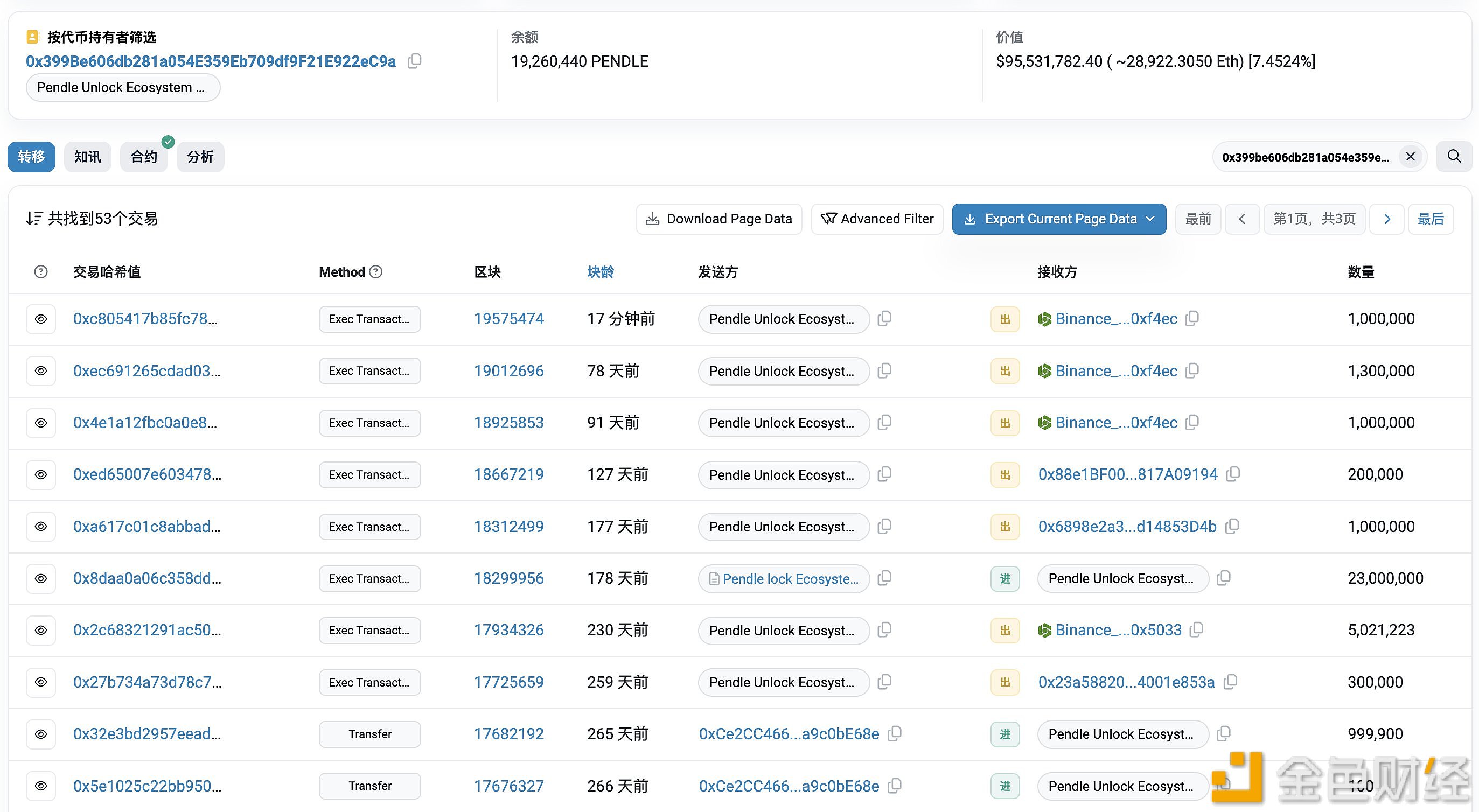Click the sort icon beside transaction count

[x=34, y=219]
